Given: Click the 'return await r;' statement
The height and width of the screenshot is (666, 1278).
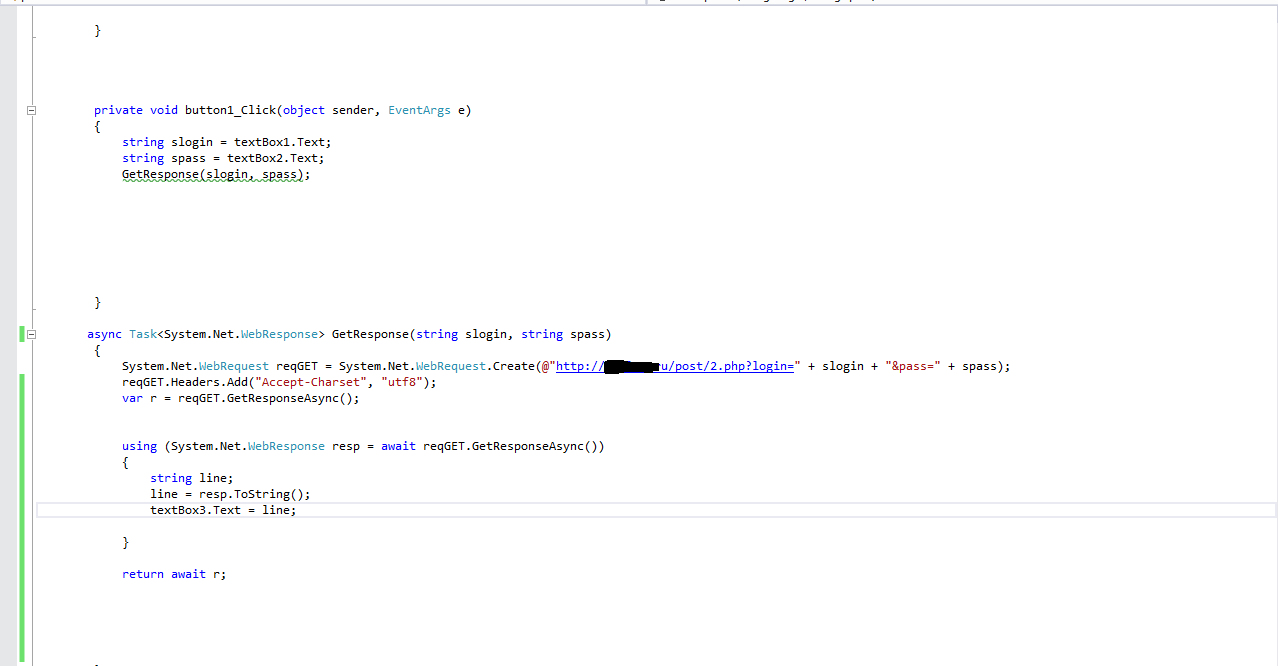Looking at the screenshot, I should coord(174,574).
